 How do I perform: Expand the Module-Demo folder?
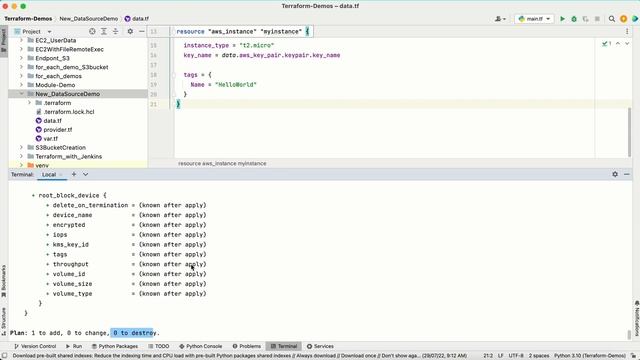point(21,85)
